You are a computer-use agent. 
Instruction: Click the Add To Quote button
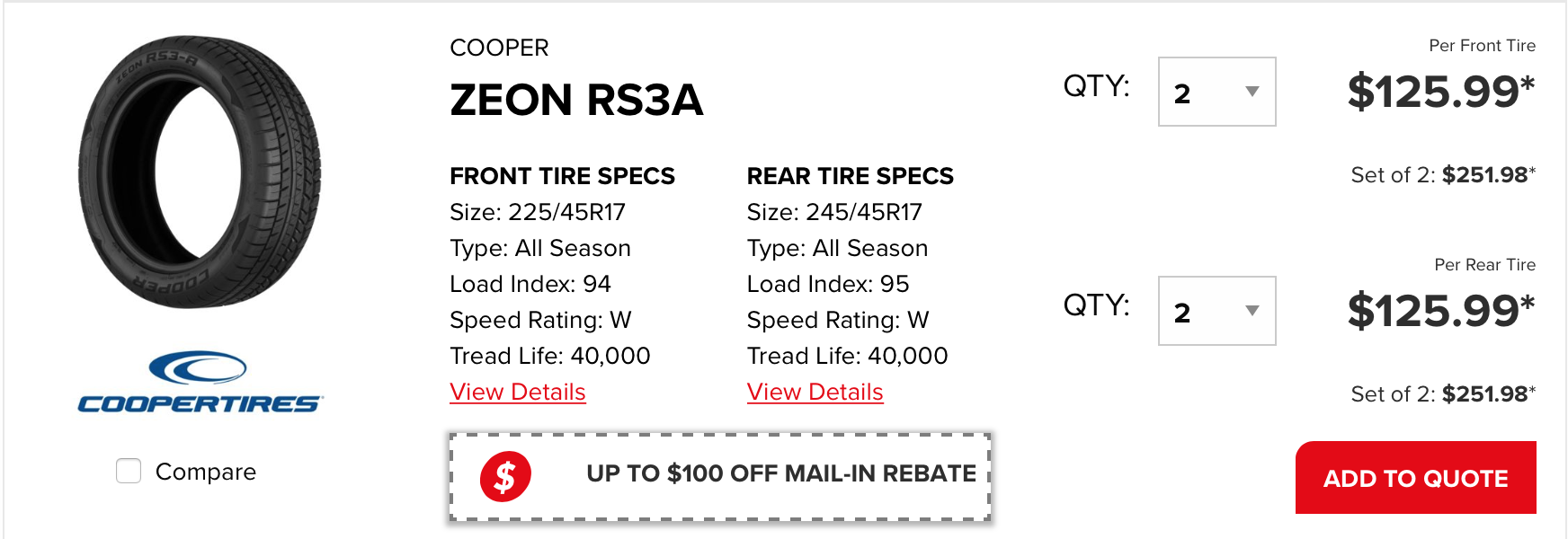pos(1416,478)
